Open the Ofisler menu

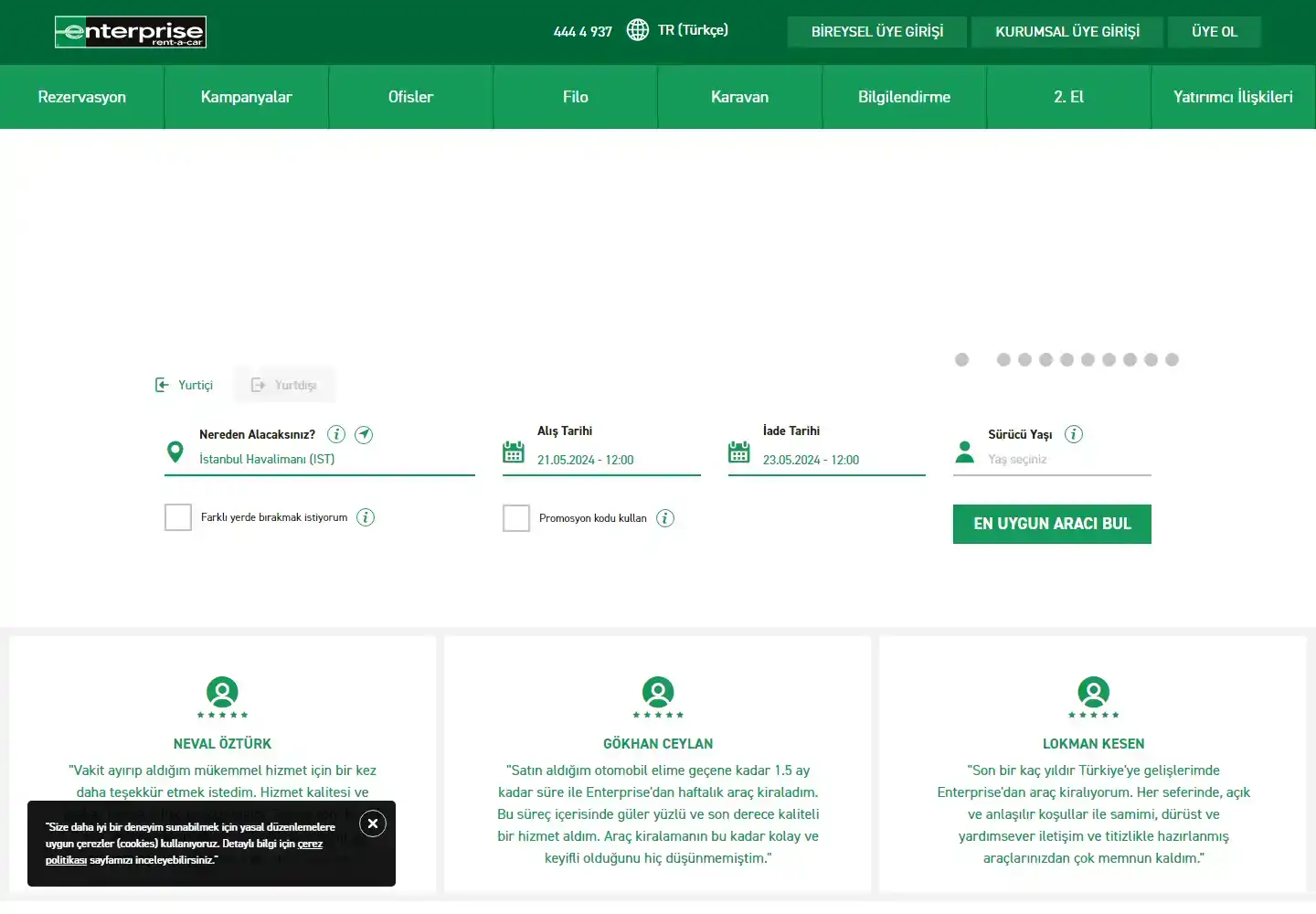411,97
